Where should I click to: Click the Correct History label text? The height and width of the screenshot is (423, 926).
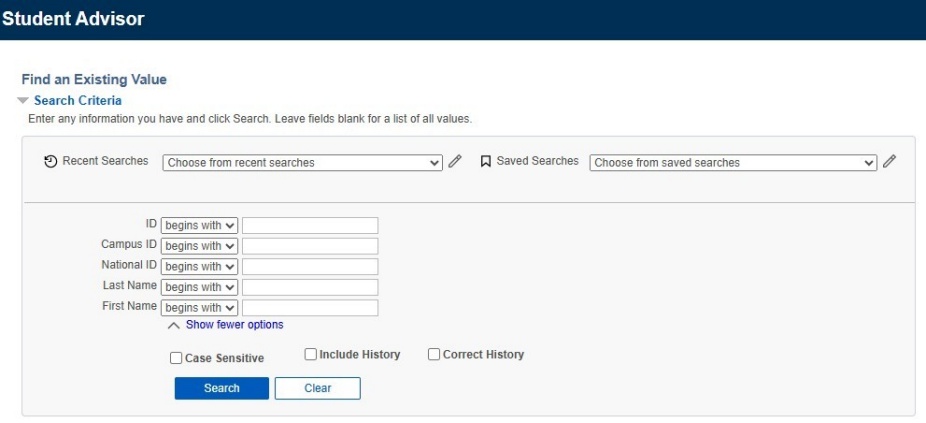(x=483, y=354)
